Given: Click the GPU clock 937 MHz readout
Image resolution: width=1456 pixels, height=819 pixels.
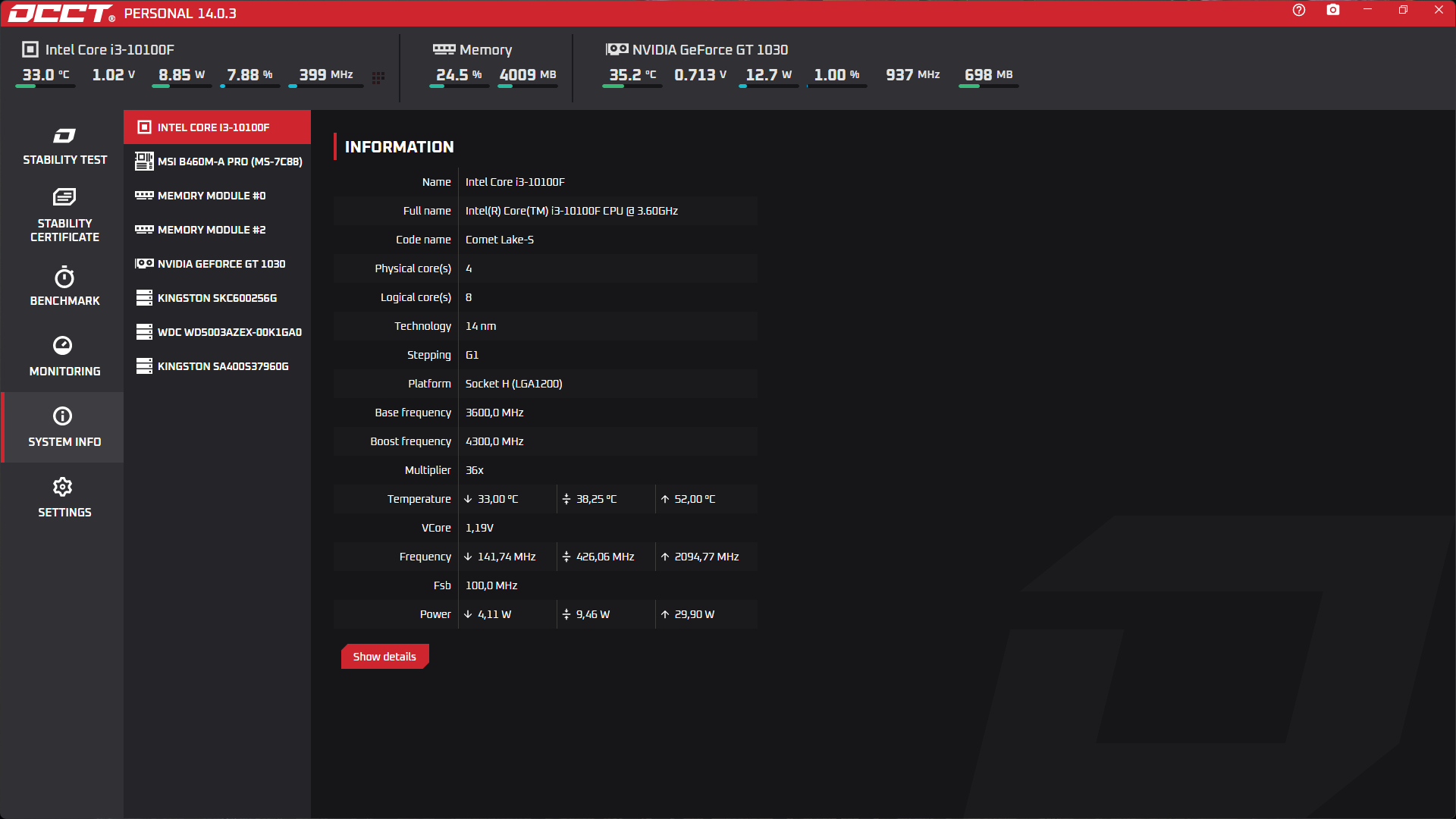Looking at the screenshot, I should [x=913, y=75].
